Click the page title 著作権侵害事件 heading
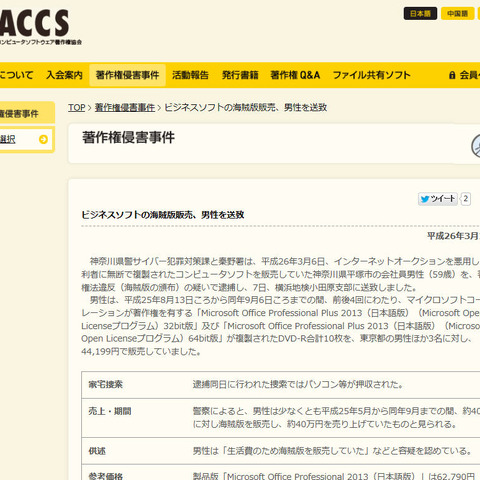The width and height of the screenshot is (480, 480). click(x=128, y=137)
